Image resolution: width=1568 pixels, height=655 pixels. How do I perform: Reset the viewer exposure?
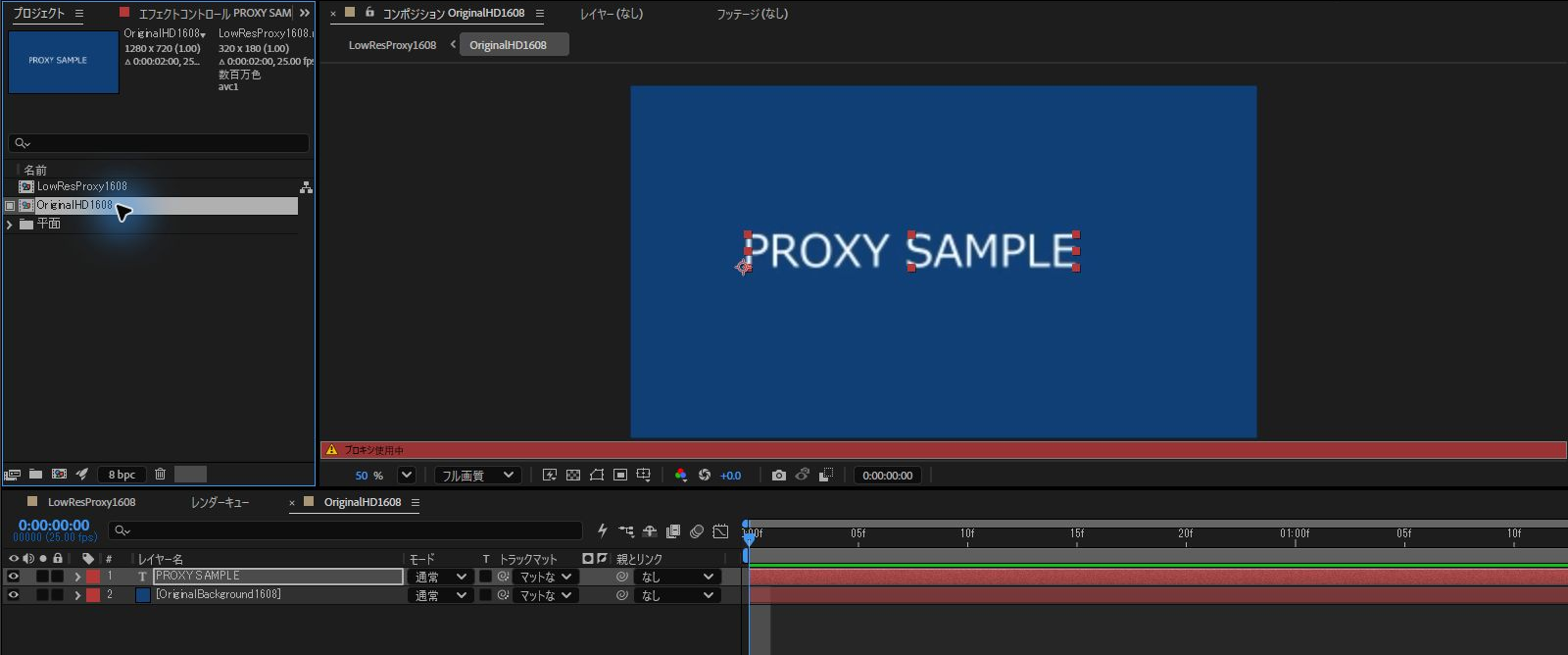[x=705, y=476]
